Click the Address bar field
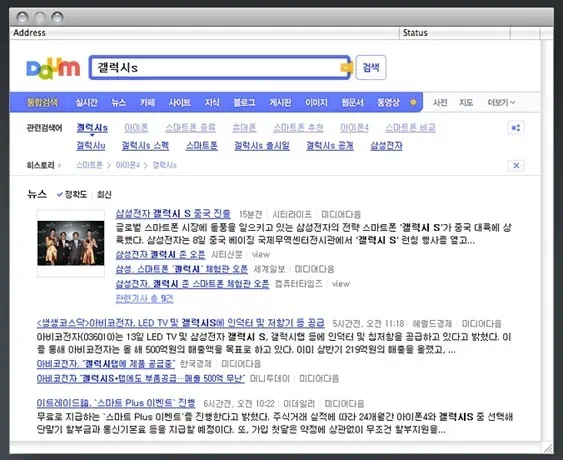Image resolution: width=563 pixels, height=460 pixels. [205, 33]
